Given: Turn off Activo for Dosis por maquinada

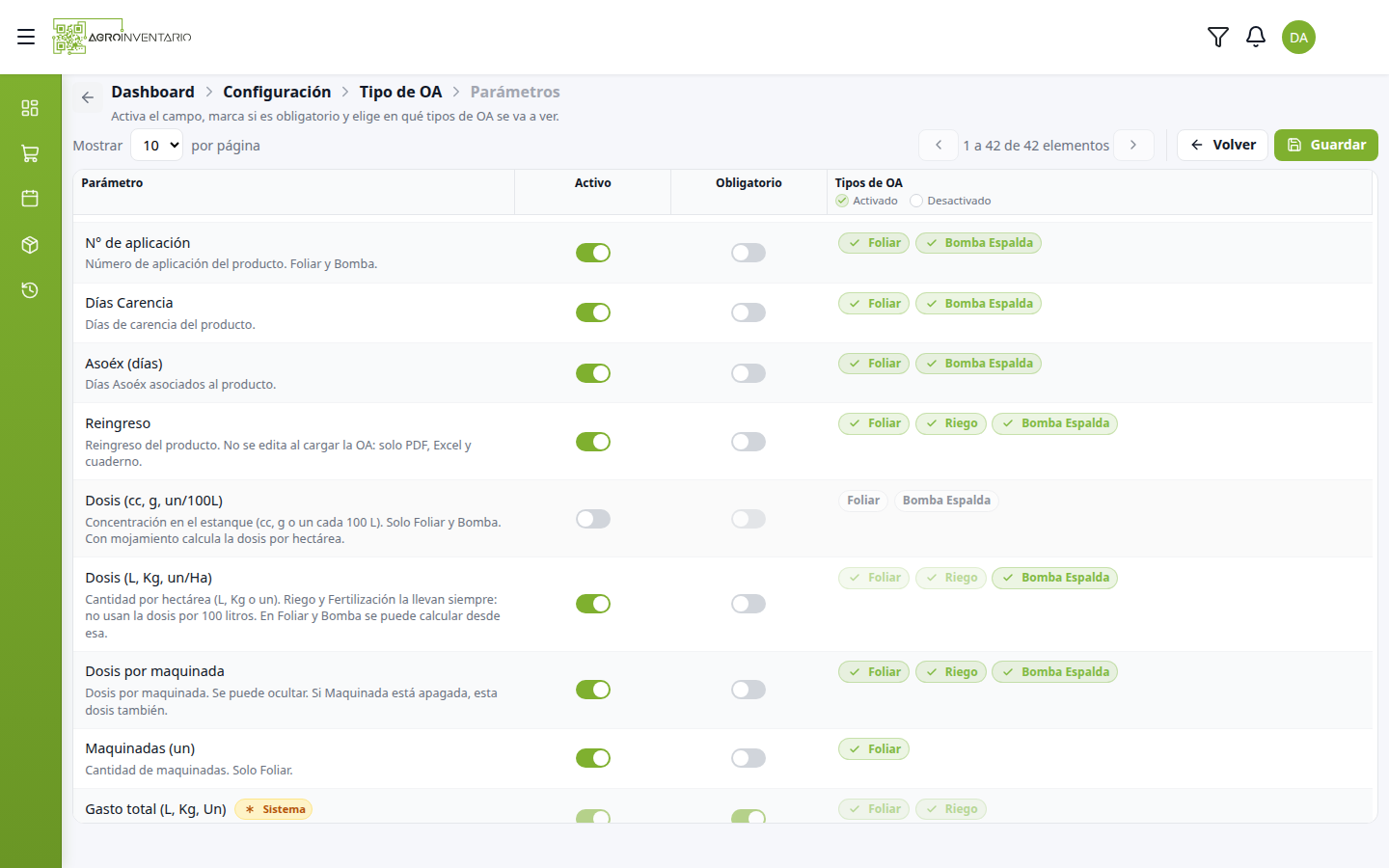Looking at the screenshot, I should pos(593,690).
